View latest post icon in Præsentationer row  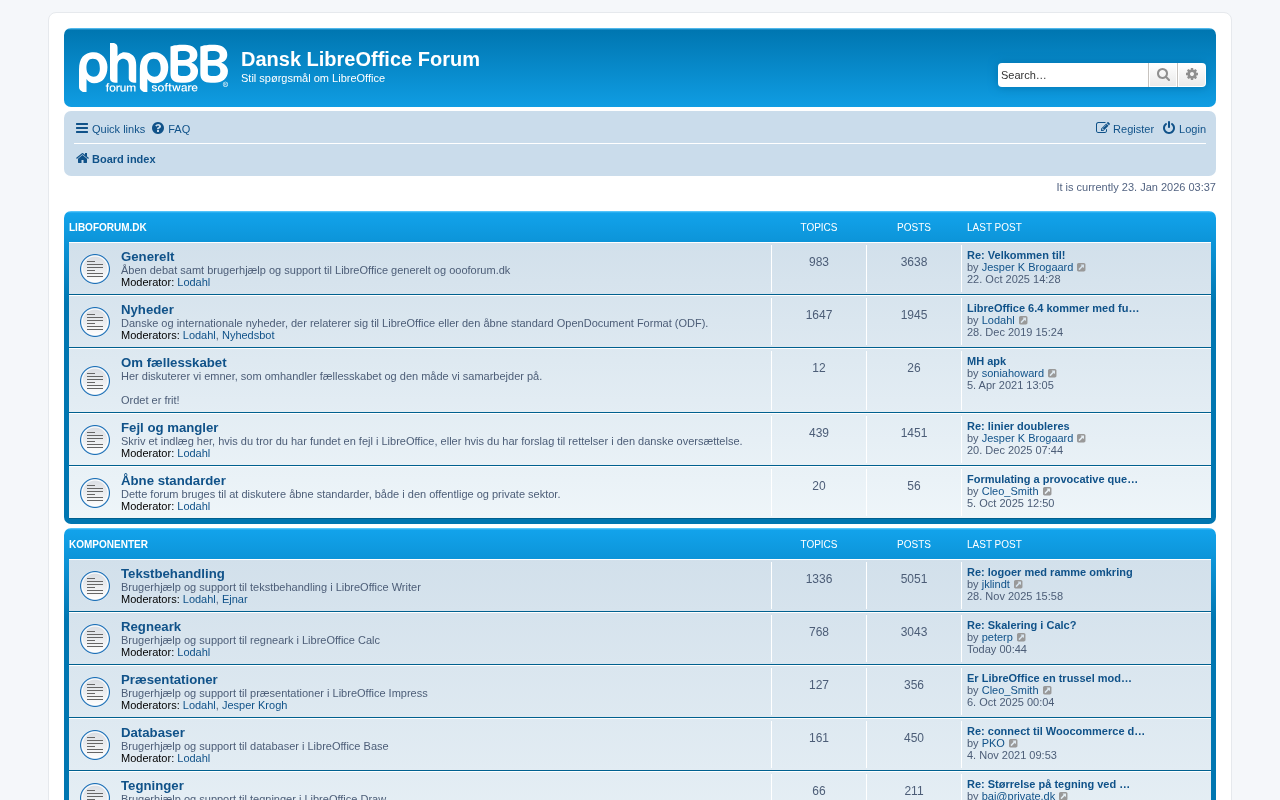click(1048, 691)
